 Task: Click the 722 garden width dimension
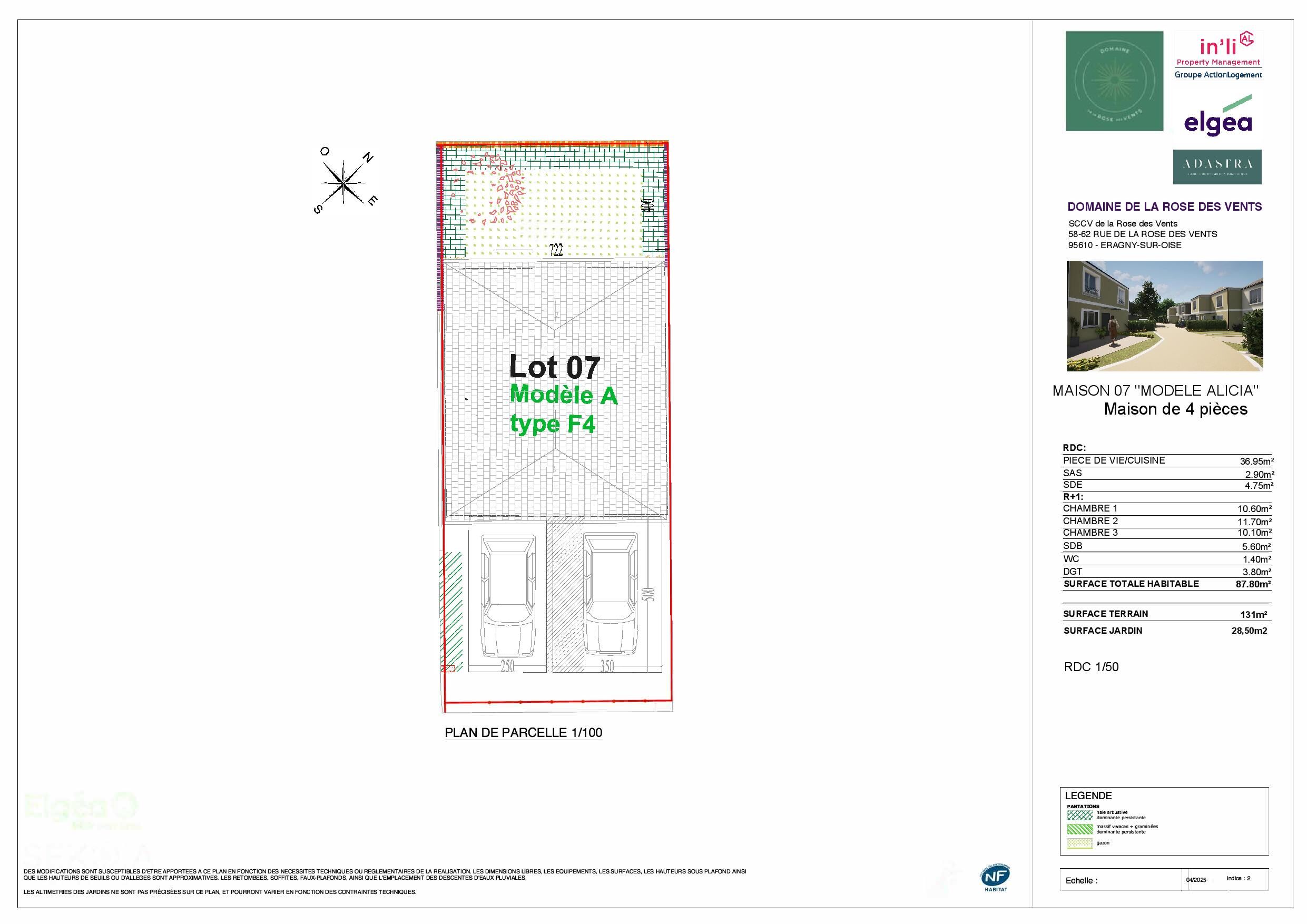[556, 250]
